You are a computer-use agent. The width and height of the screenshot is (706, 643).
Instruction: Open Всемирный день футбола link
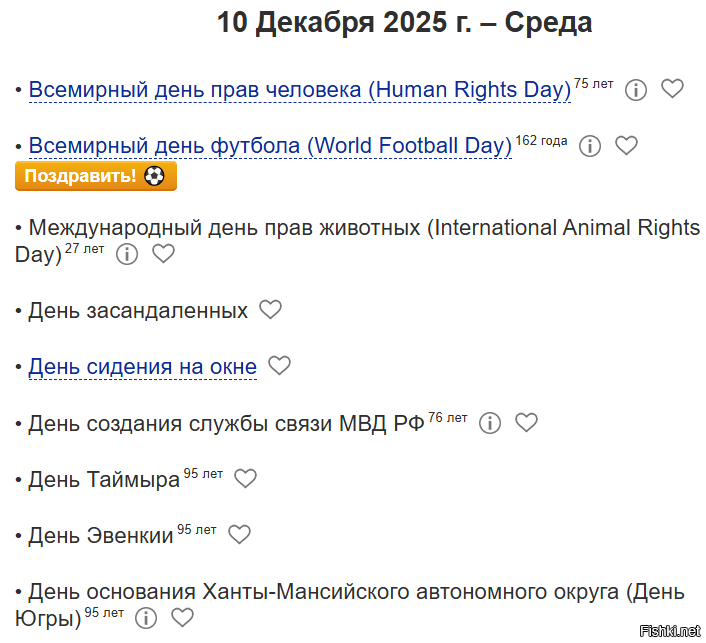(x=270, y=146)
